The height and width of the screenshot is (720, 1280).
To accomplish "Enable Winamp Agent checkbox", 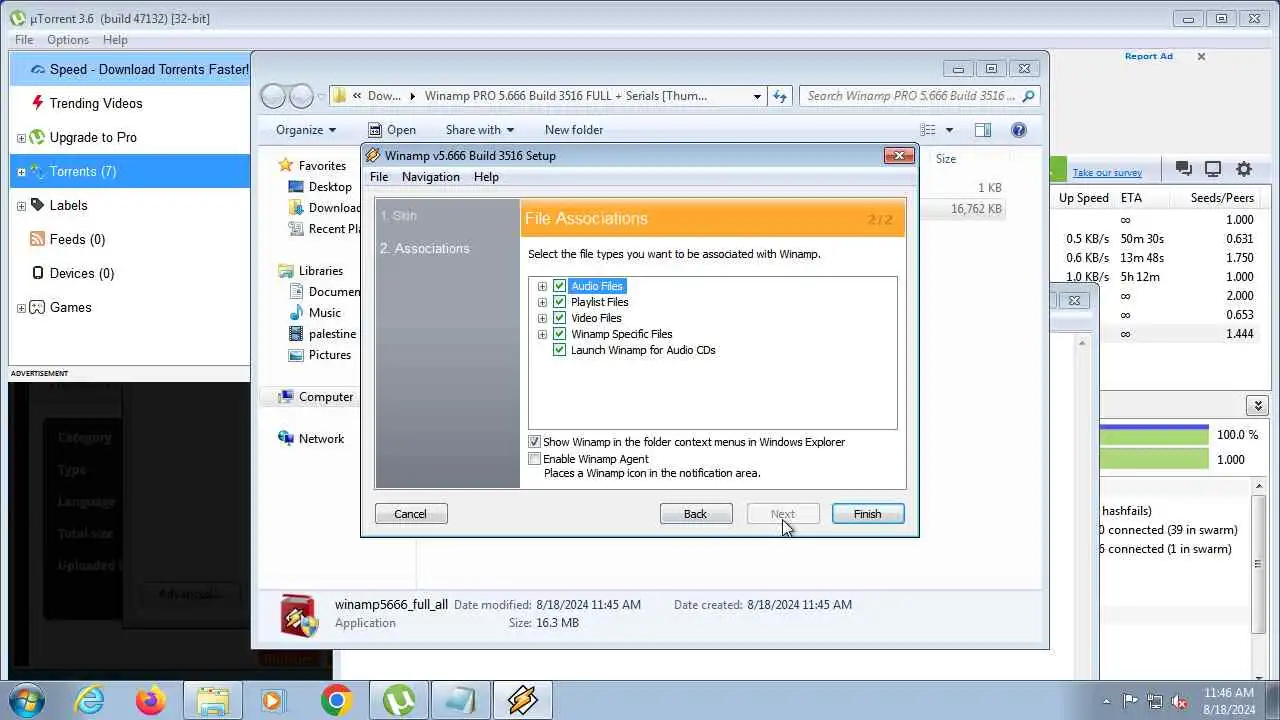I will point(535,459).
